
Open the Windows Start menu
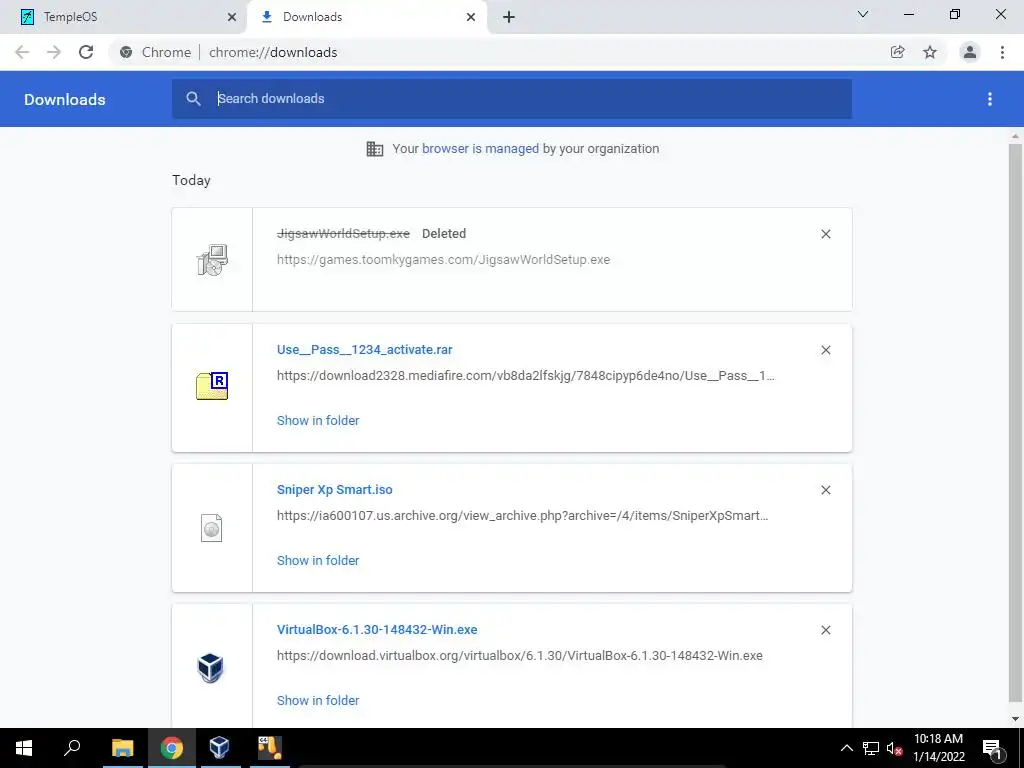(x=24, y=748)
